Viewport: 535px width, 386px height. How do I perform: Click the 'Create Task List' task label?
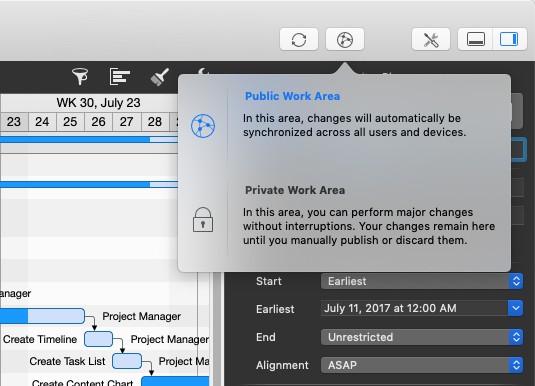(67, 361)
